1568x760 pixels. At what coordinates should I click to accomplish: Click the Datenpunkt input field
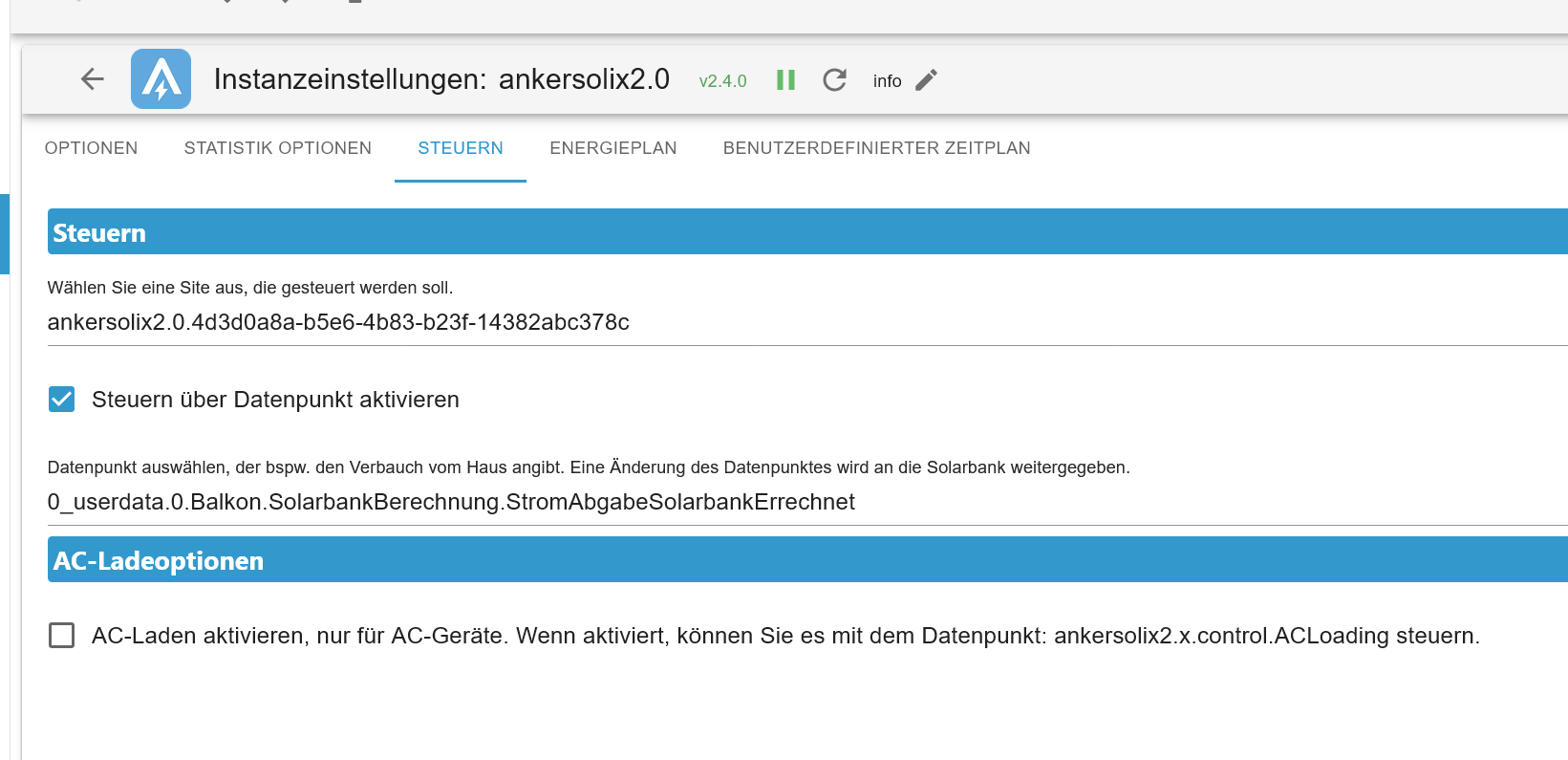[807, 503]
